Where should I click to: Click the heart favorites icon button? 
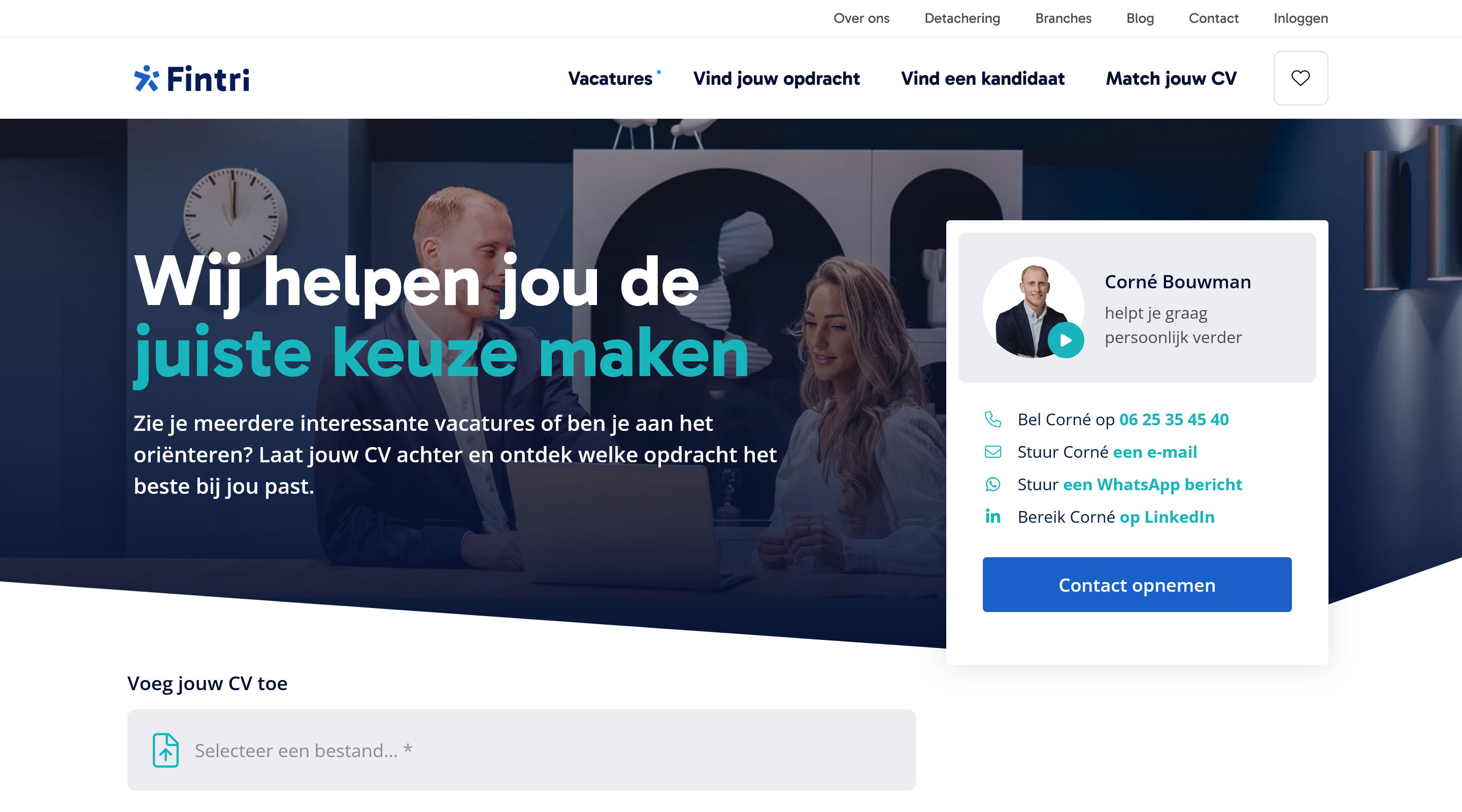point(1300,78)
